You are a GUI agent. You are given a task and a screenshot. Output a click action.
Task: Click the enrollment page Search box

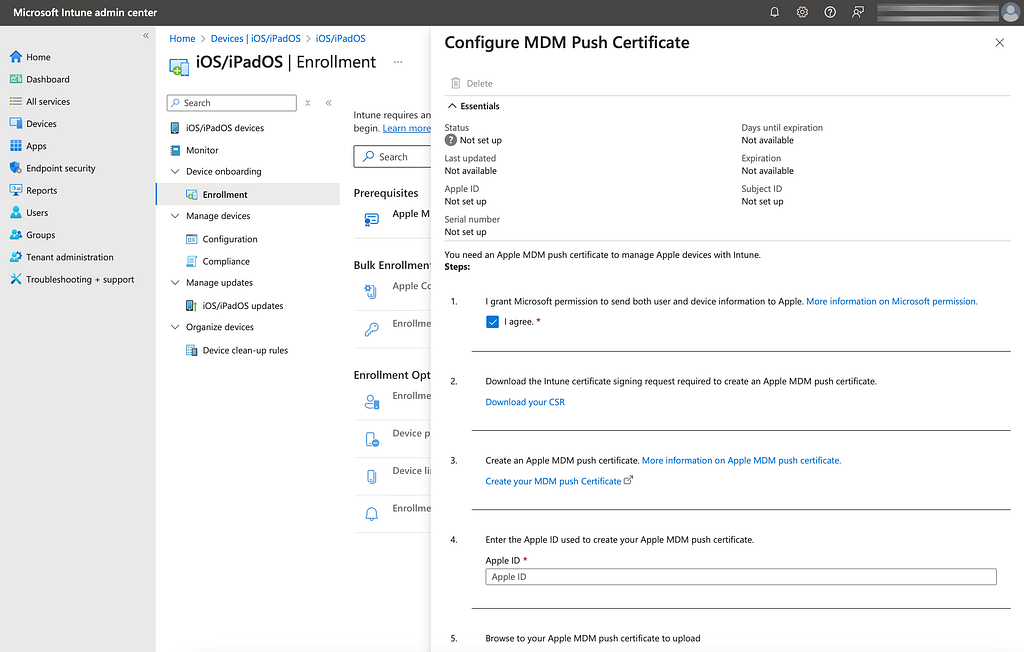[392, 157]
